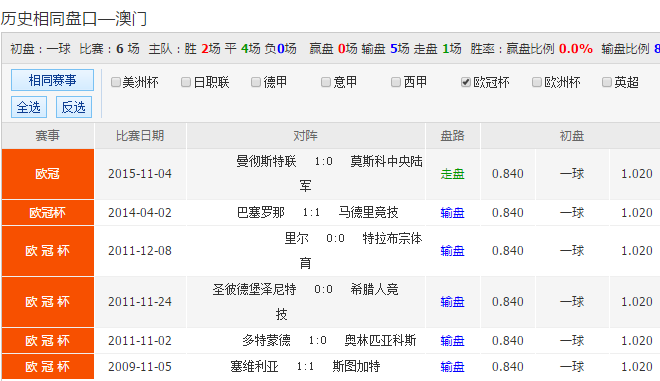Click the 塞维利亚 team name

click(254, 366)
